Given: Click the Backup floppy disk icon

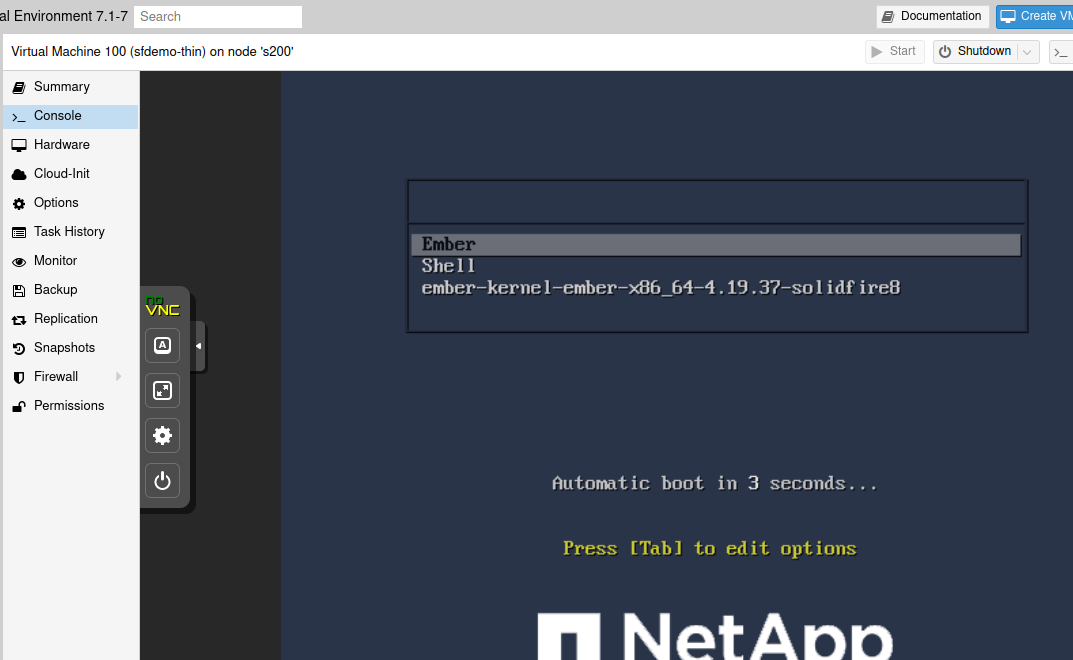Looking at the screenshot, I should [x=19, y=290].
